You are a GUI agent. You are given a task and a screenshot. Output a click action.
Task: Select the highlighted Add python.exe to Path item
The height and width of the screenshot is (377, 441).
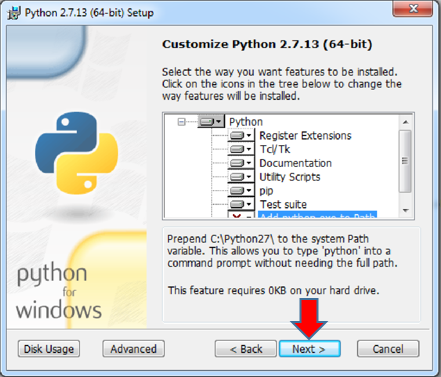[317, 215]
